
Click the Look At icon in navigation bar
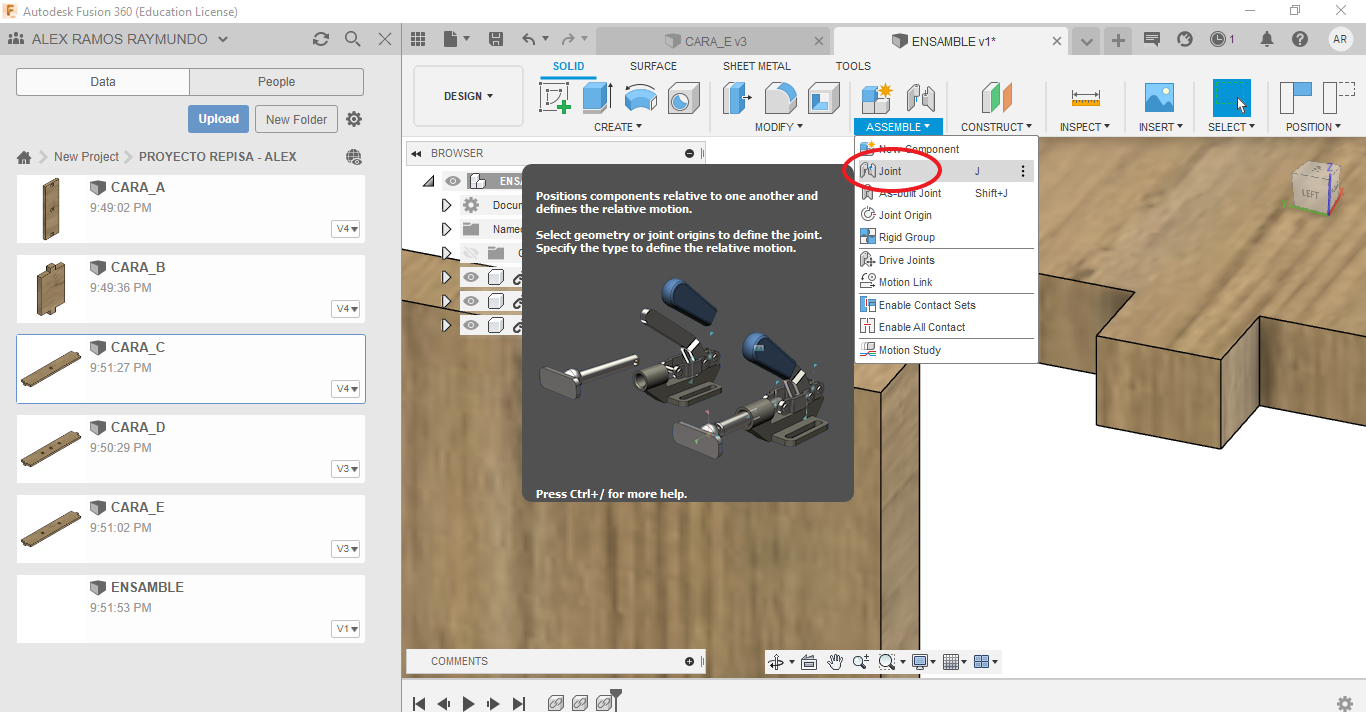tap(809, 662)
